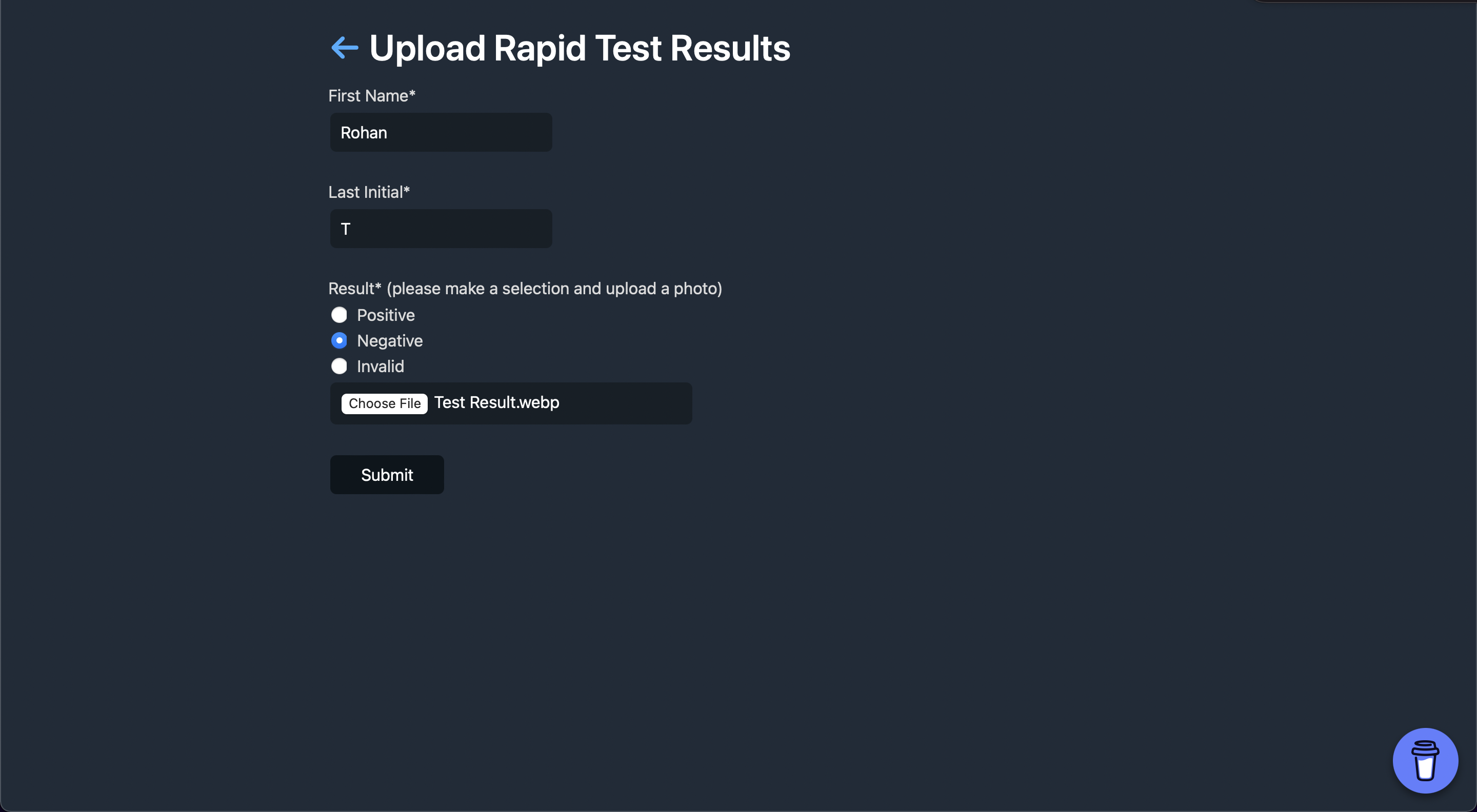Viewport: 1477px width, 812px height.
Task: Upload a different test photo via Choose File
Action: pos(384,403)
